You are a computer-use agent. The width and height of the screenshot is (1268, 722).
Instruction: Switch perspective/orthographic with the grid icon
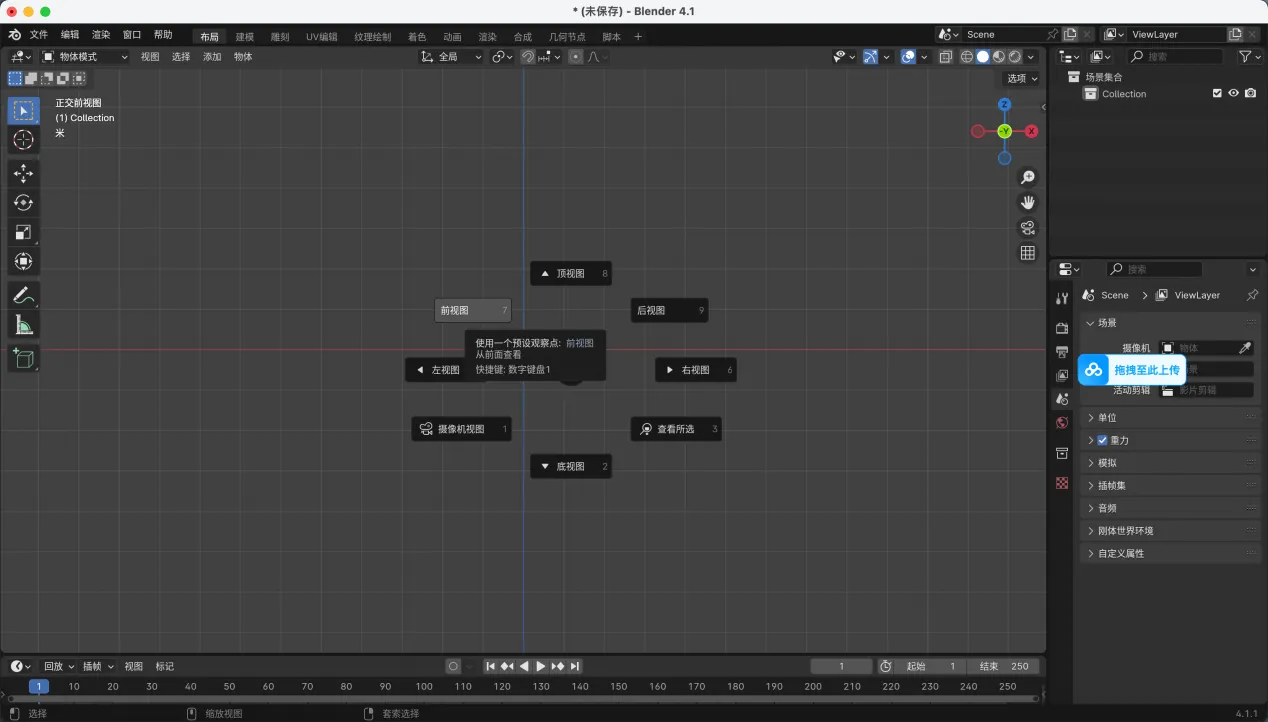coord(1027,253)
